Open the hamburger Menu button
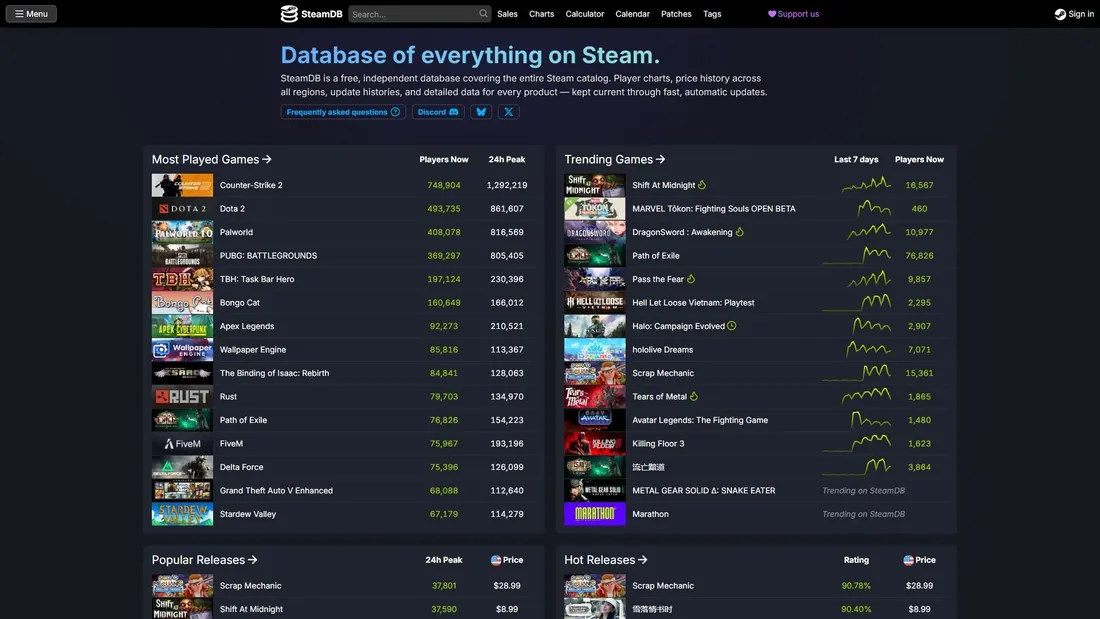This screenshot has width=1100, height=619. pos(32,14)
